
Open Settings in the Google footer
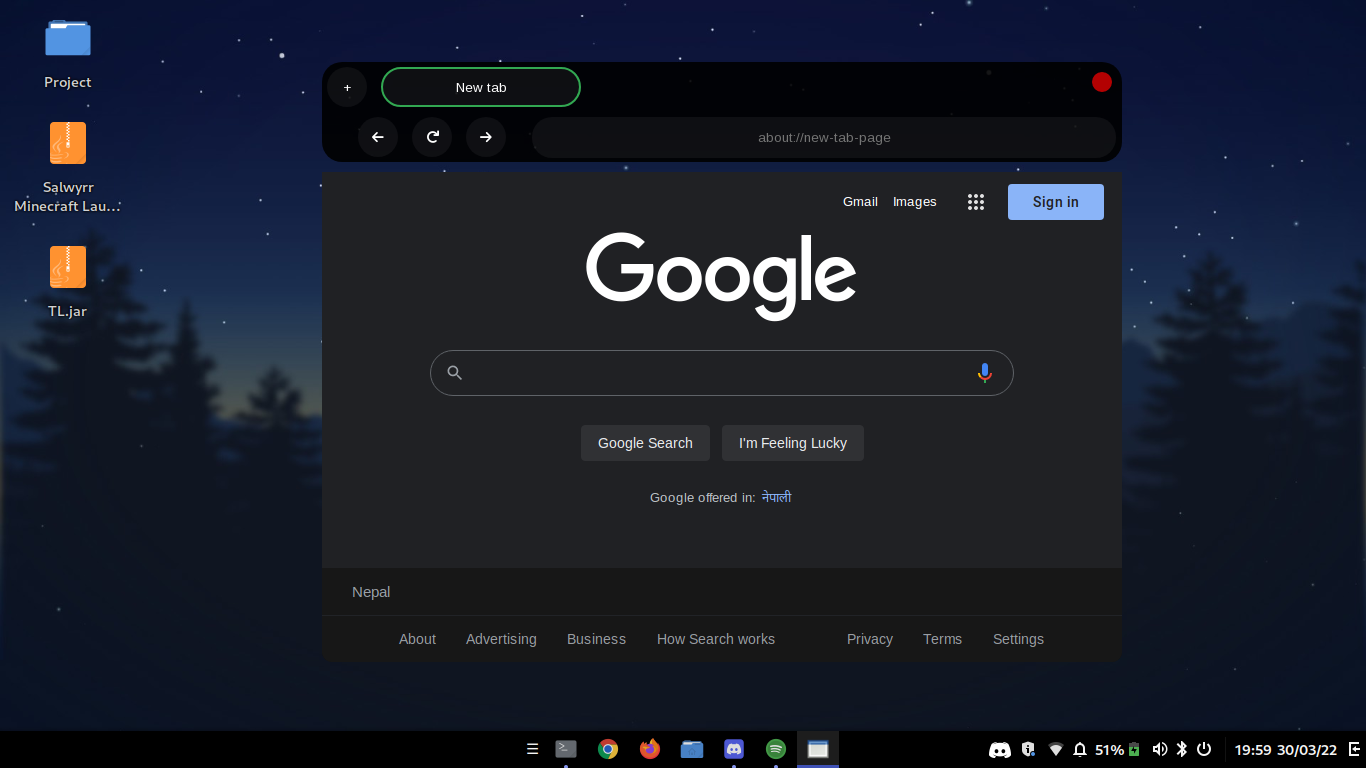(x=1018, y=639)
